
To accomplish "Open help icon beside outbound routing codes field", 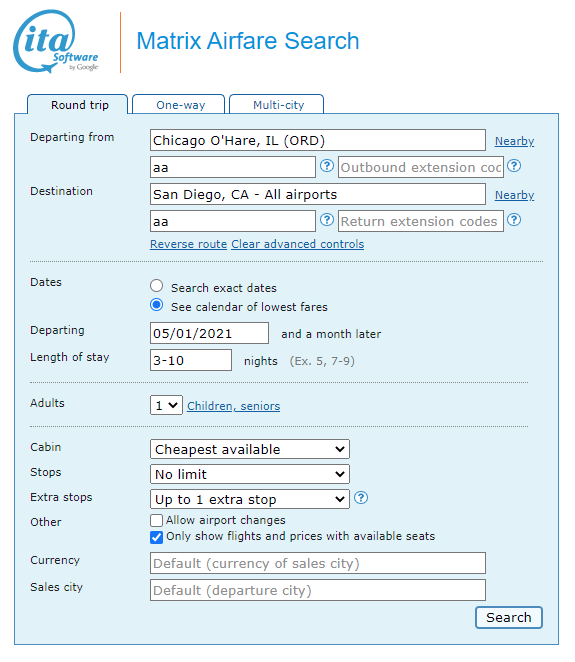I will (x=326, y=166).
